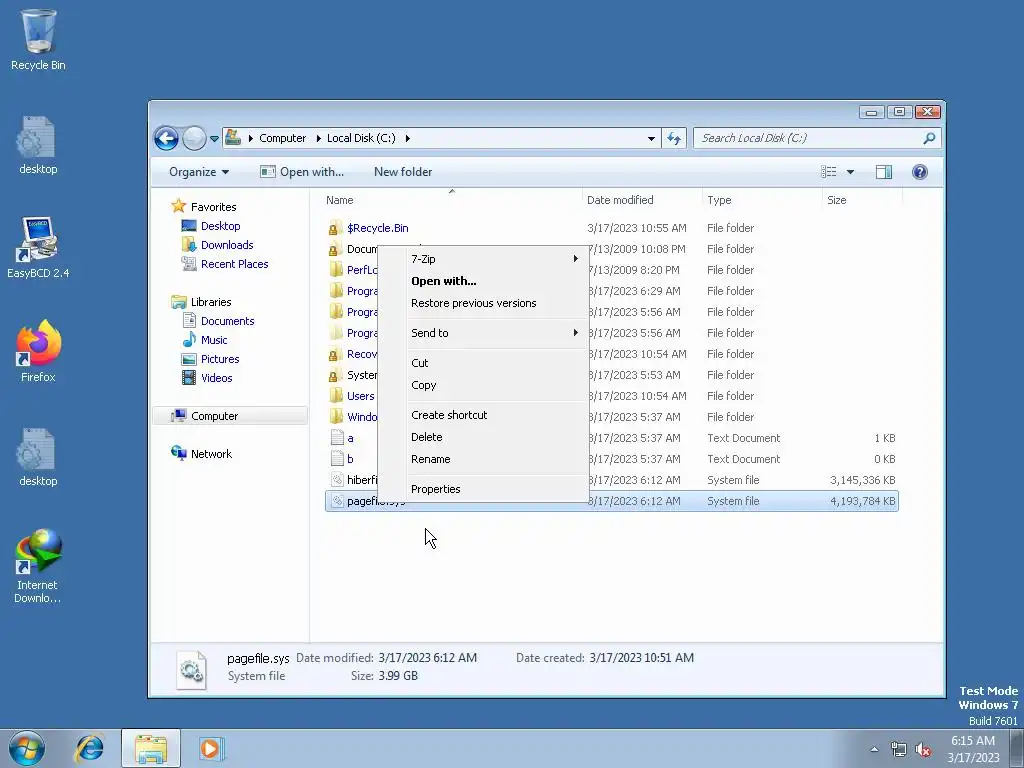This screenshot has width=1024, height=768.
Task: Select the hiberfil.sys file icon
Action: (337, 480)
